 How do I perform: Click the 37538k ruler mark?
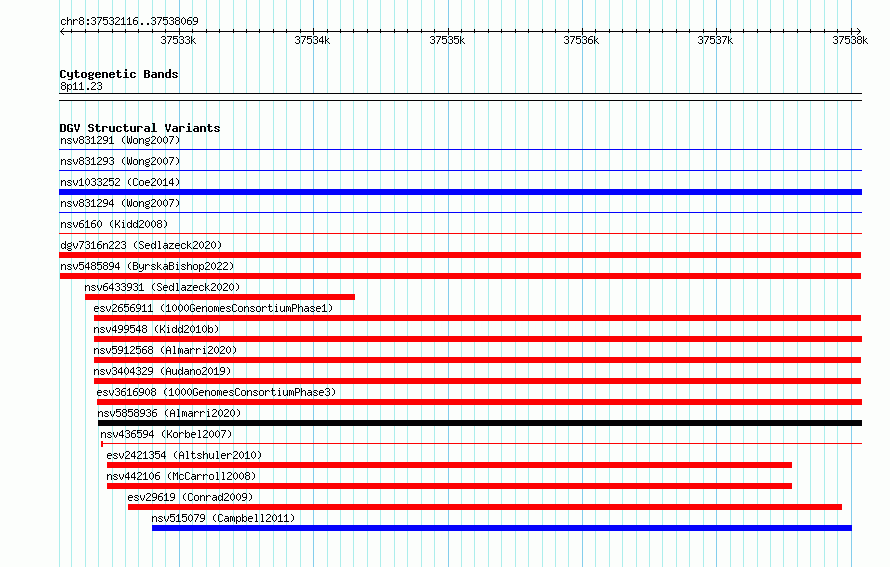850,40
